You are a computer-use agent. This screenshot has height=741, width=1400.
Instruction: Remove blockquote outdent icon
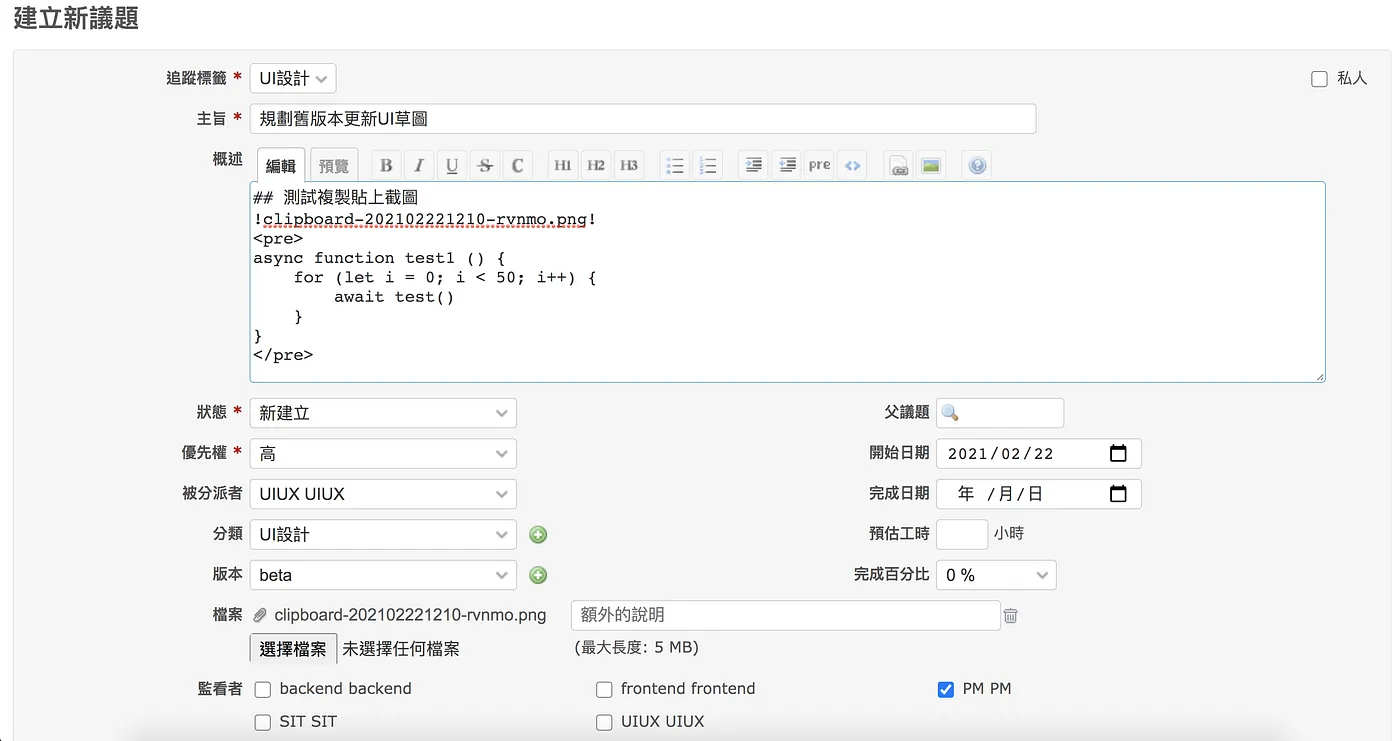[787, 165]
